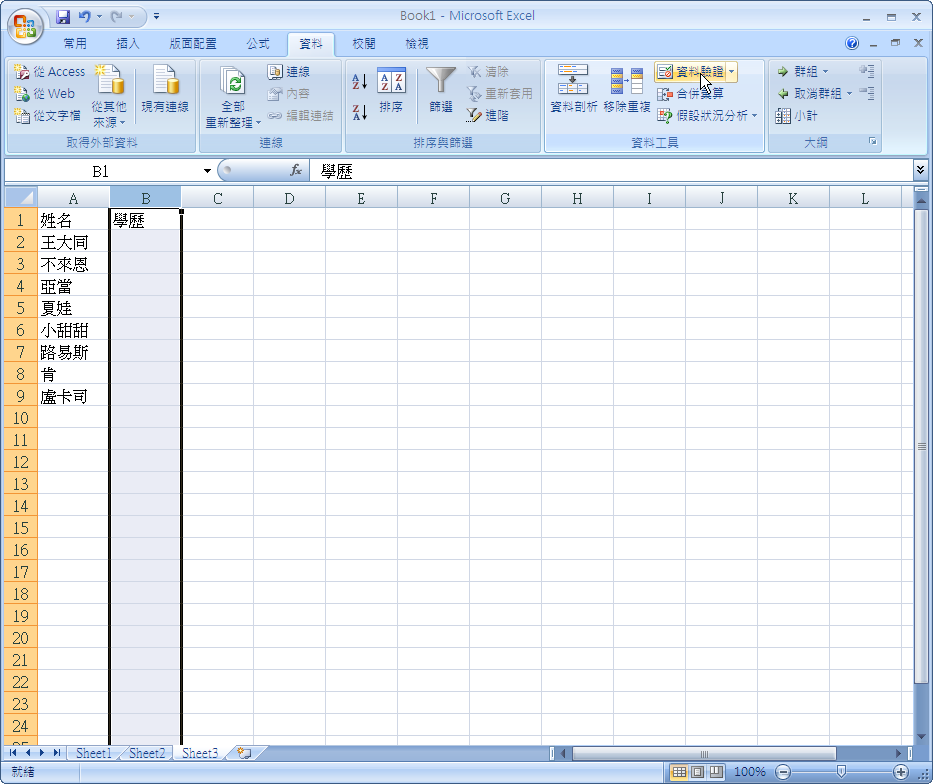Viewport: 933px width, 784px height.
Task: Open the Page Layout (版面配置) tab
Action: click(x=193, y=43)
